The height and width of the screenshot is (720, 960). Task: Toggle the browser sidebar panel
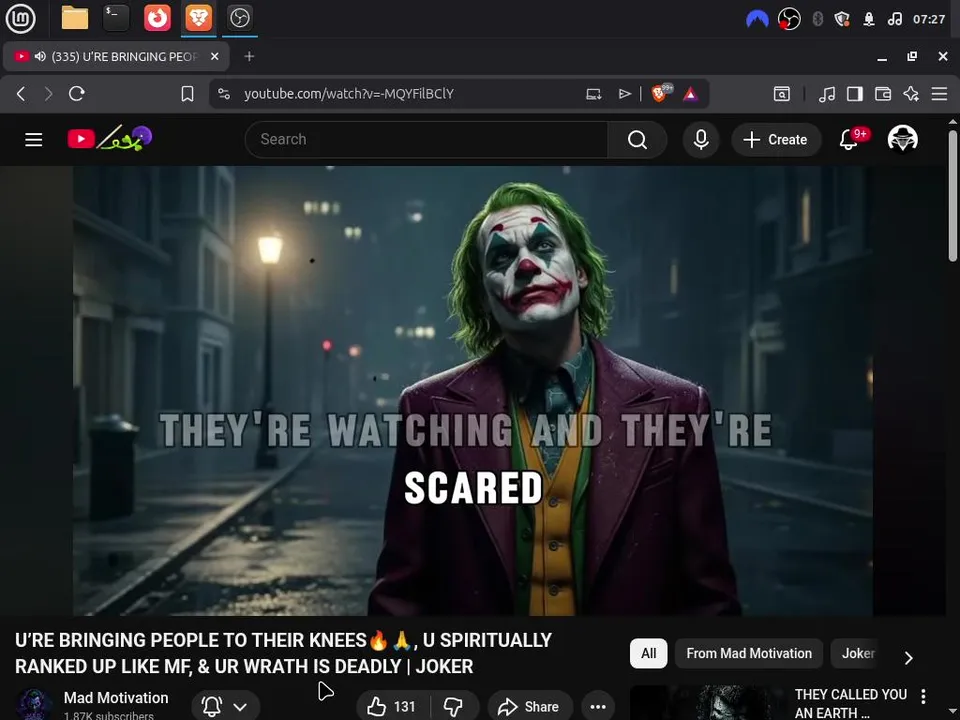pos(855,94)
